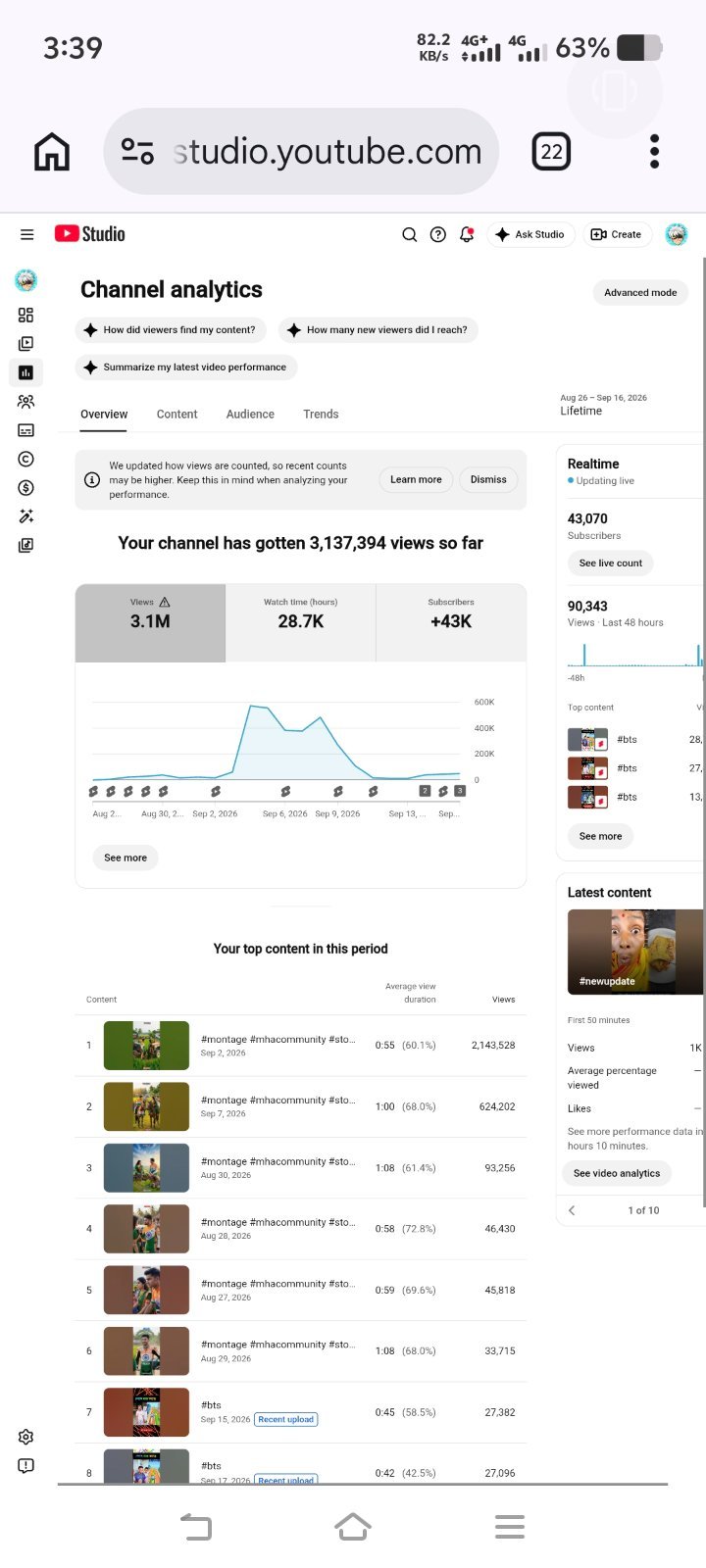Open site settings icon in the address bar
This screenshot has width=706, height=1568.
[x=137, y=151]
